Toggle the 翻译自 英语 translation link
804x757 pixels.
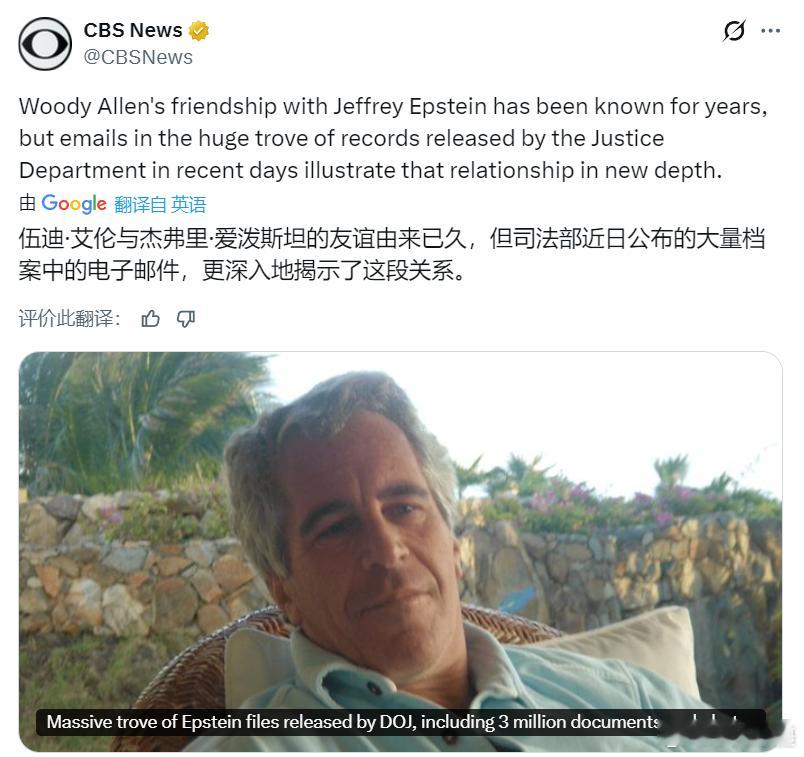(x=160, y=205)
